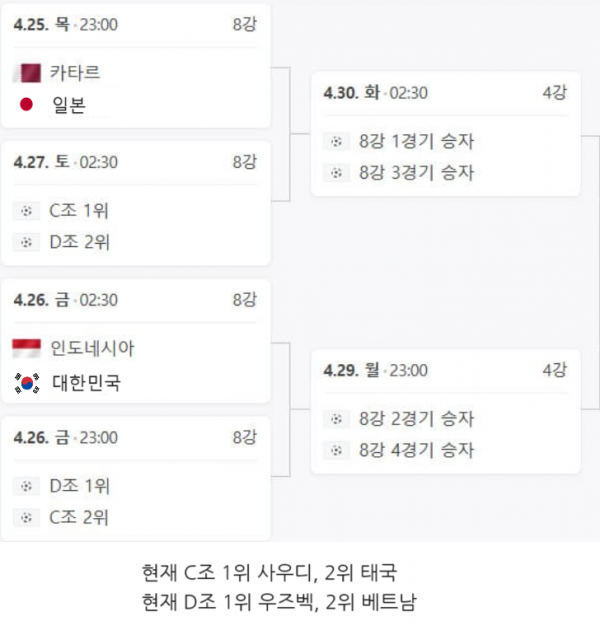Click ball icon beside 8강 1경기 승자
600x630 pixels.
click(x=336, y=141)
